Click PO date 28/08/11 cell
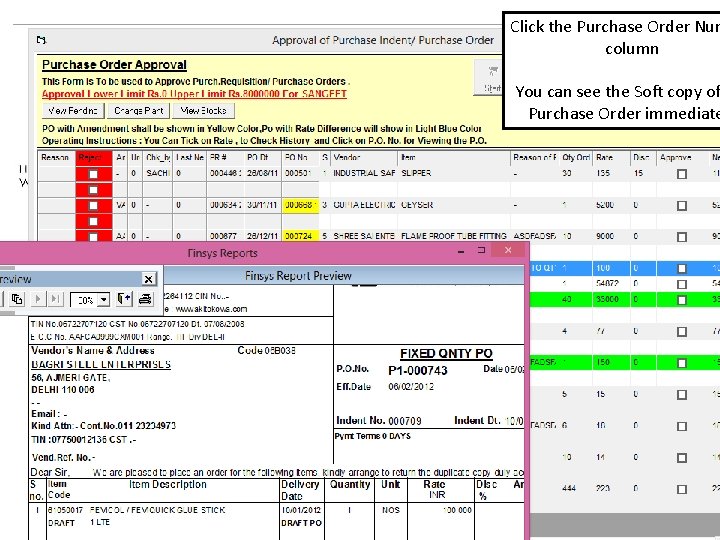Viewport: 720px width, 540px height. [x=262, y=174]
